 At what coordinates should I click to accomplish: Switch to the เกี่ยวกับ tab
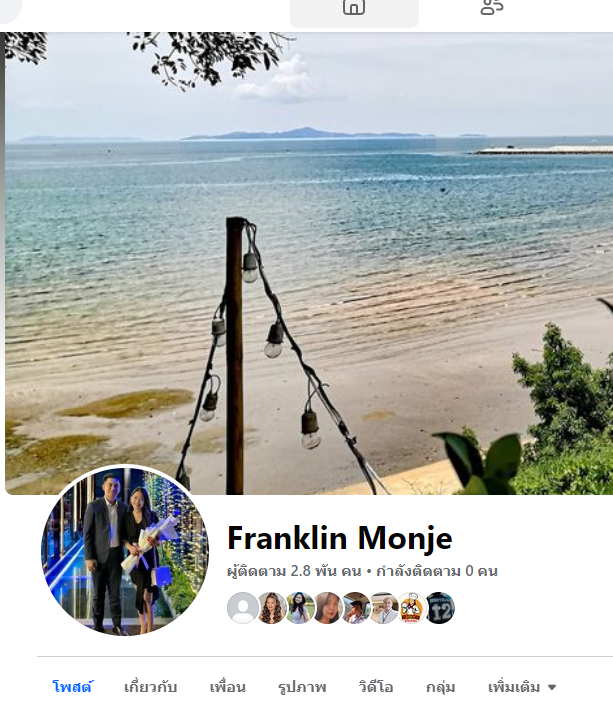pyautogui.click(x=151, y=687)
